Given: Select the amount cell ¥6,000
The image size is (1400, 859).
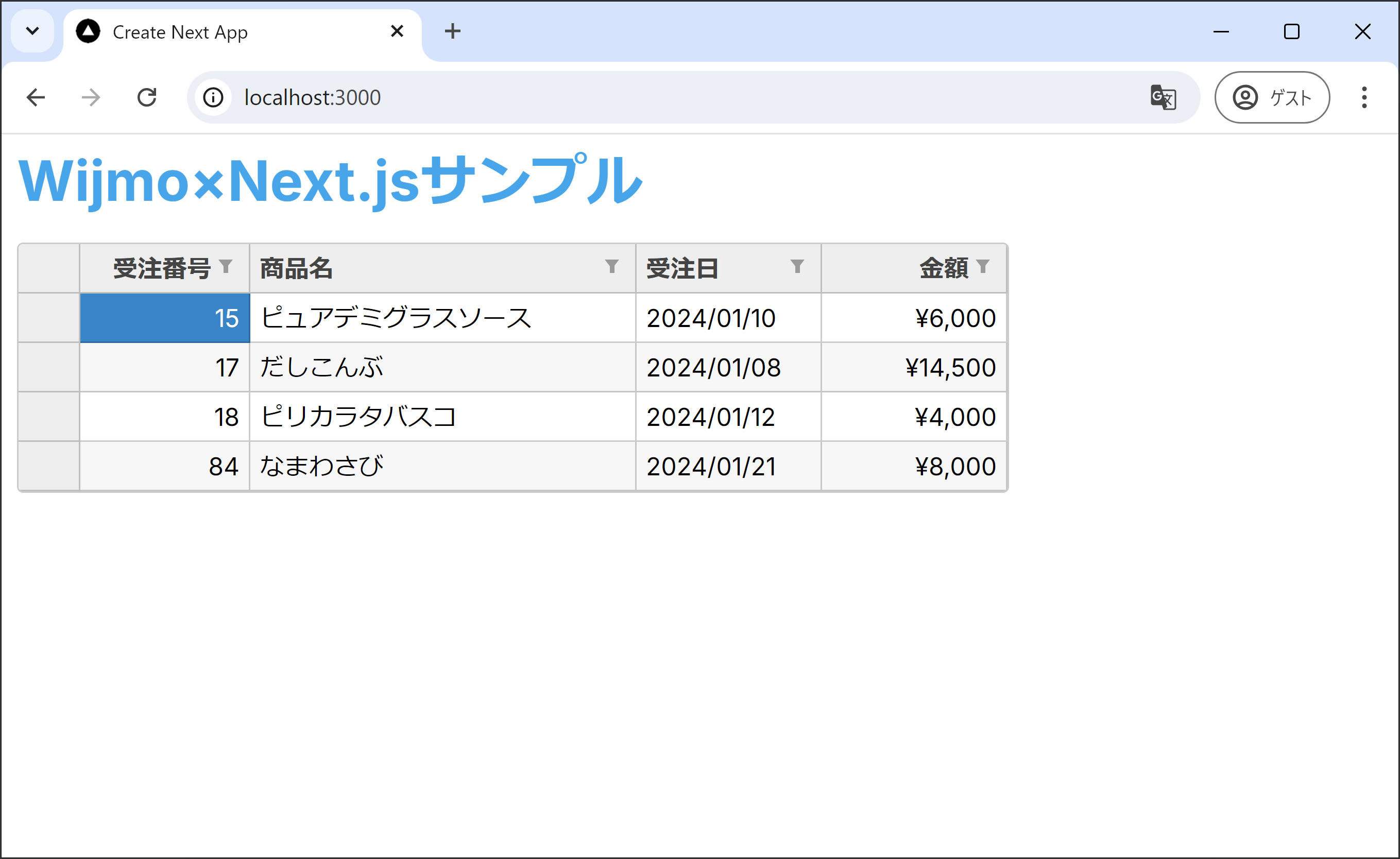Looking at the screenshot, I should 914,318.
